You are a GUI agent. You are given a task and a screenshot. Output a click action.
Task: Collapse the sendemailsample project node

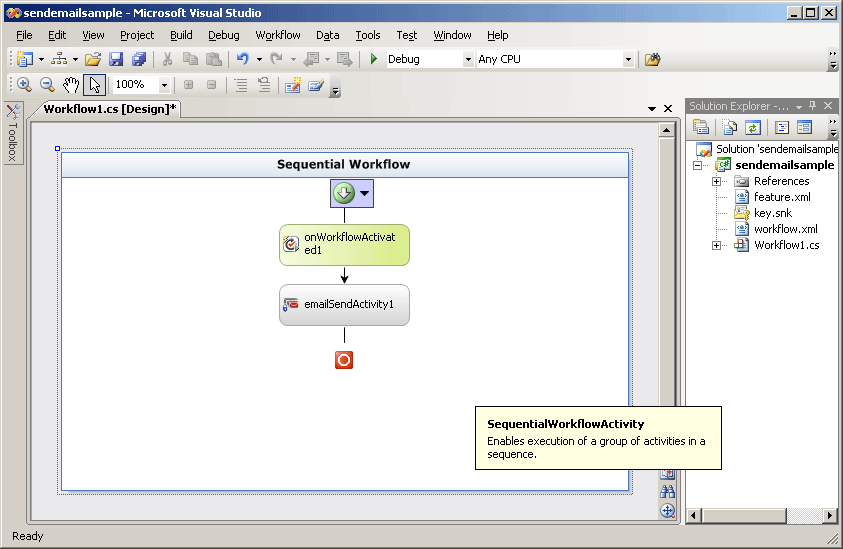(697, 165)
